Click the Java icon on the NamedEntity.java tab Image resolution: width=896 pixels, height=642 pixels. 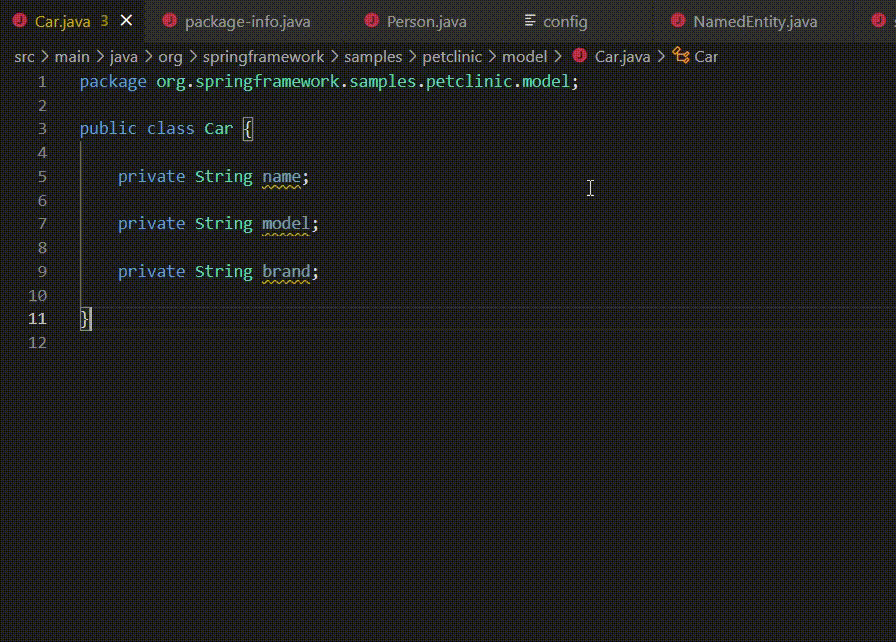[x=678, y=20]
